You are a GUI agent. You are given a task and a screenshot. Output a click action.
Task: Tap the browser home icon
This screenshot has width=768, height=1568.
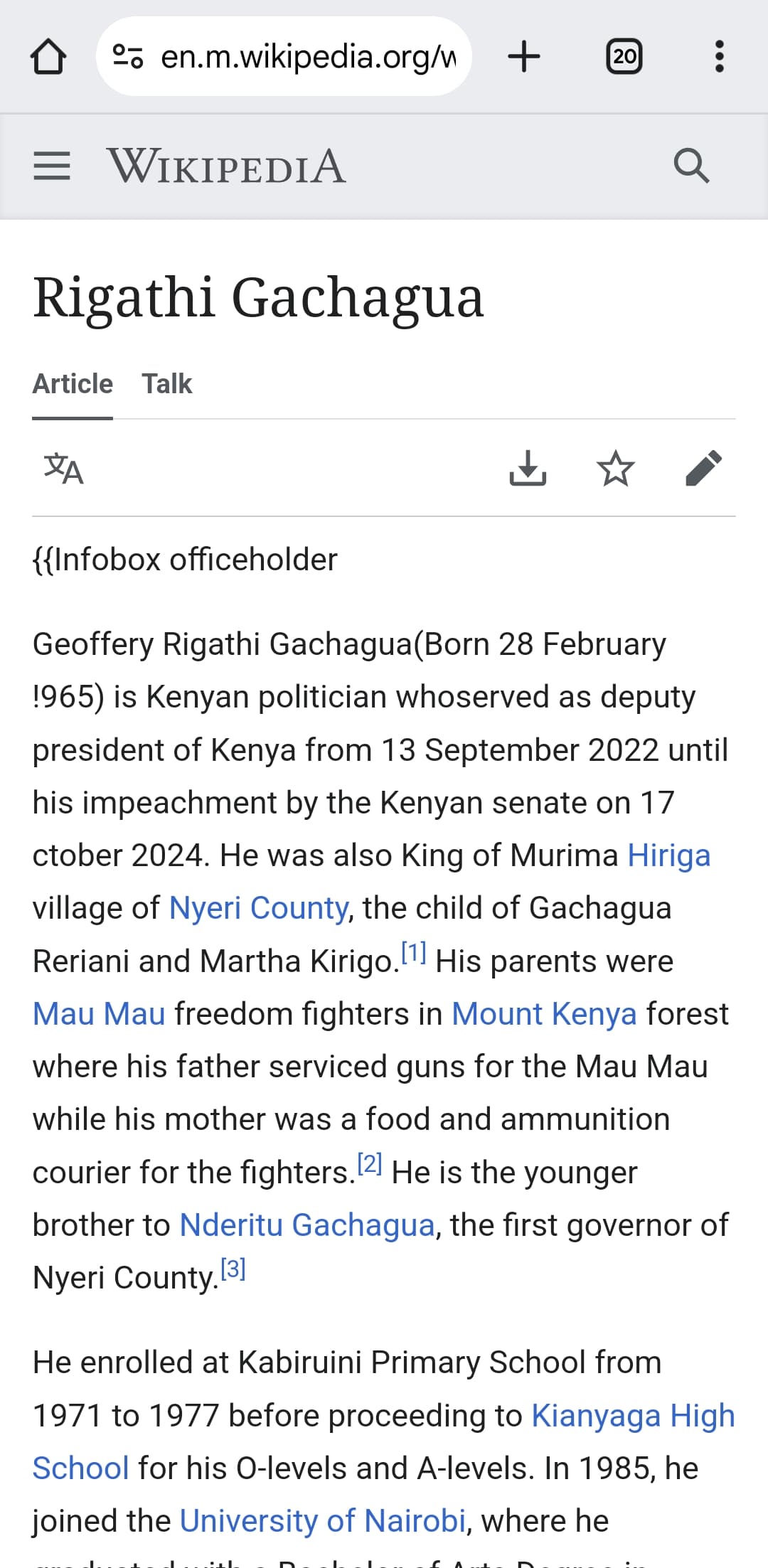pos(48,57)
